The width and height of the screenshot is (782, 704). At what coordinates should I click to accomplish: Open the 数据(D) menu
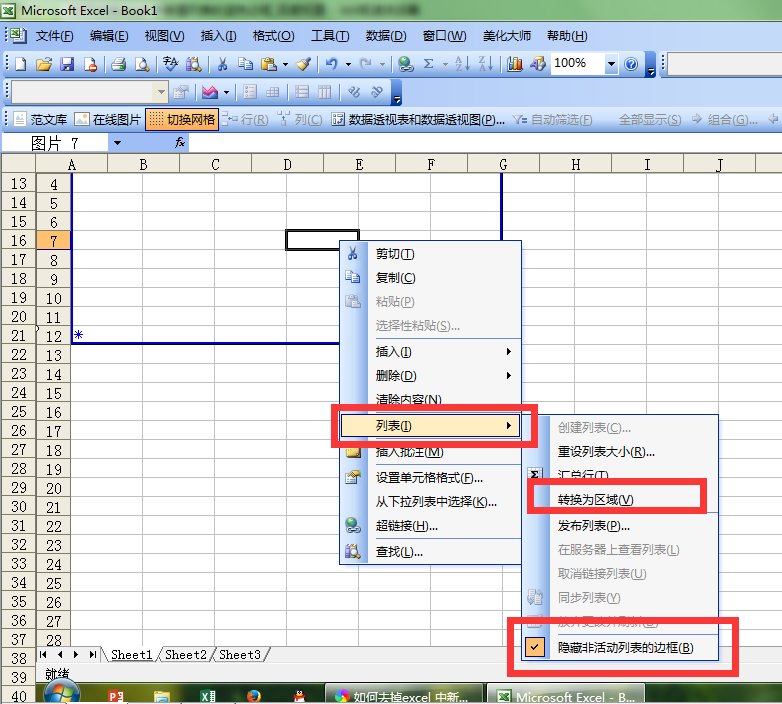coord(386,36)
